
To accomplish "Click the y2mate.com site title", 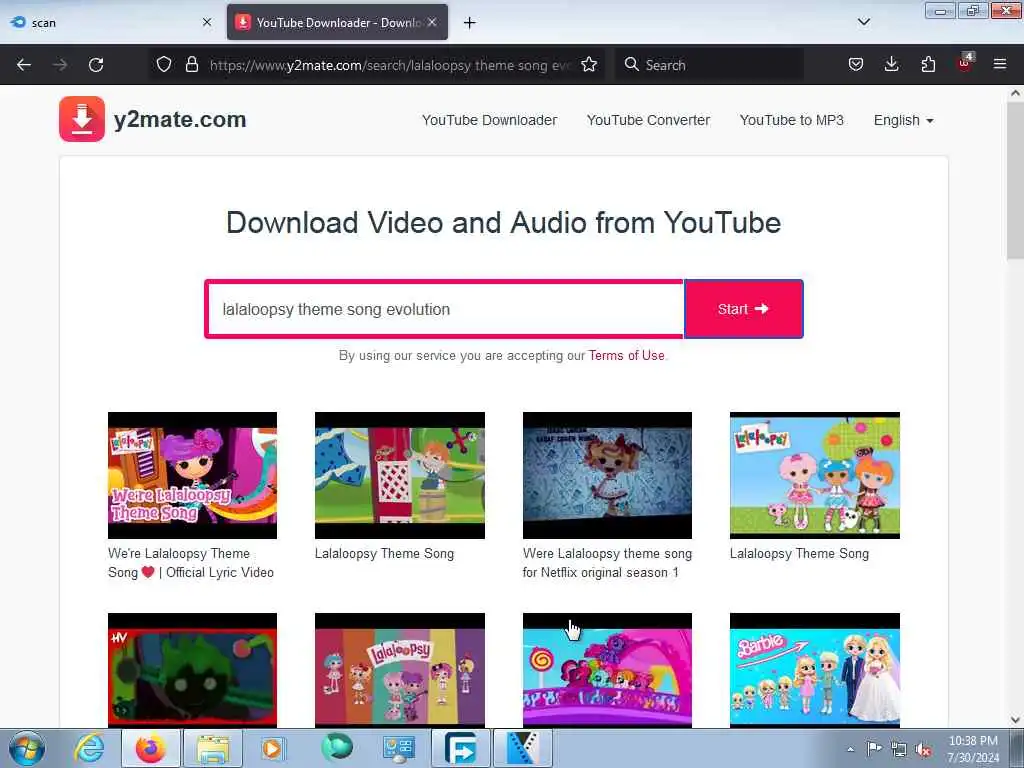I will point(180,120).
